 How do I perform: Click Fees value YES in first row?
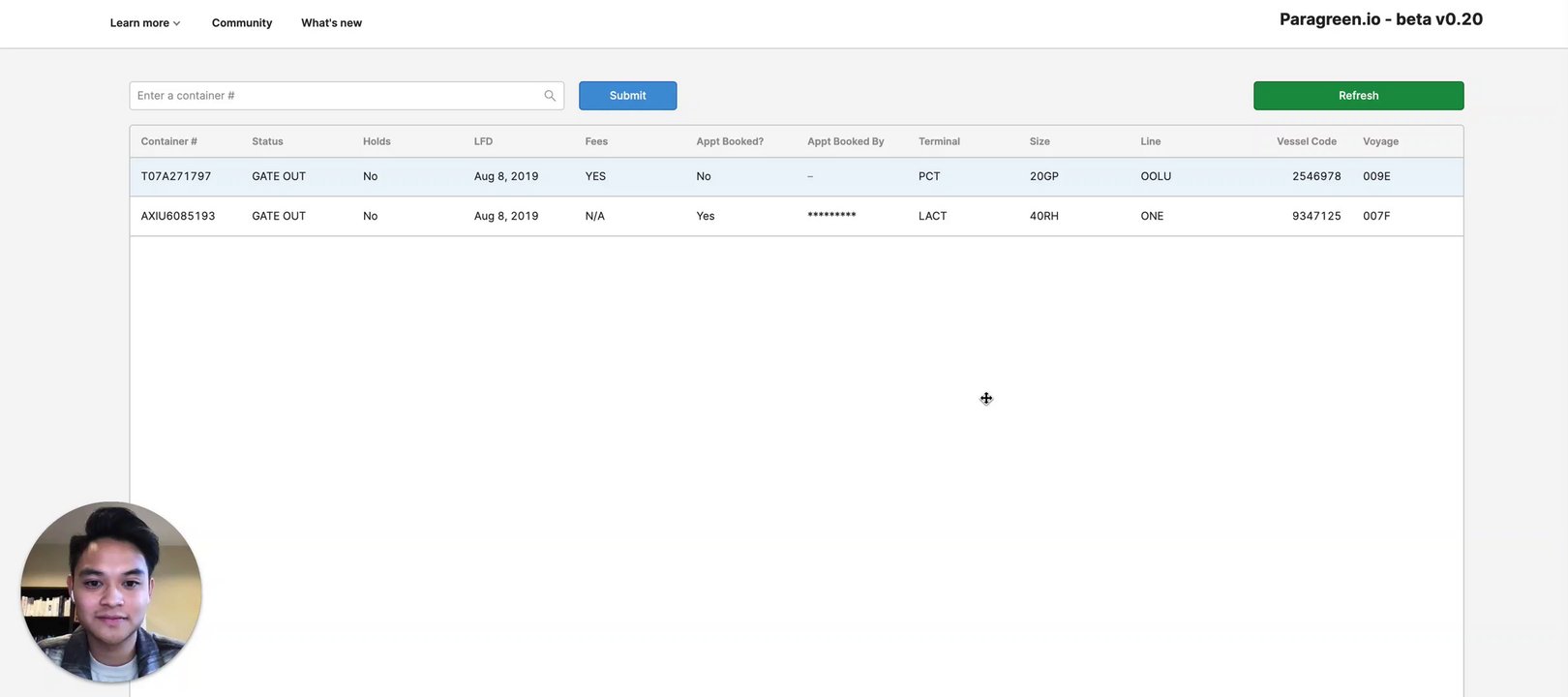point(595,176)
